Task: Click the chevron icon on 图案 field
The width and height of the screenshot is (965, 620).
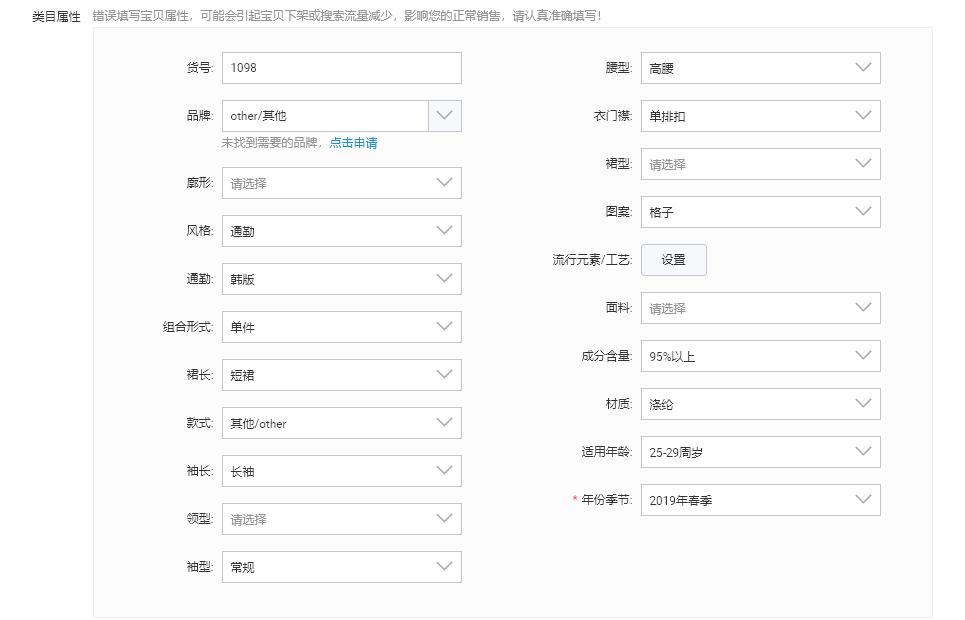Action: 863,211
